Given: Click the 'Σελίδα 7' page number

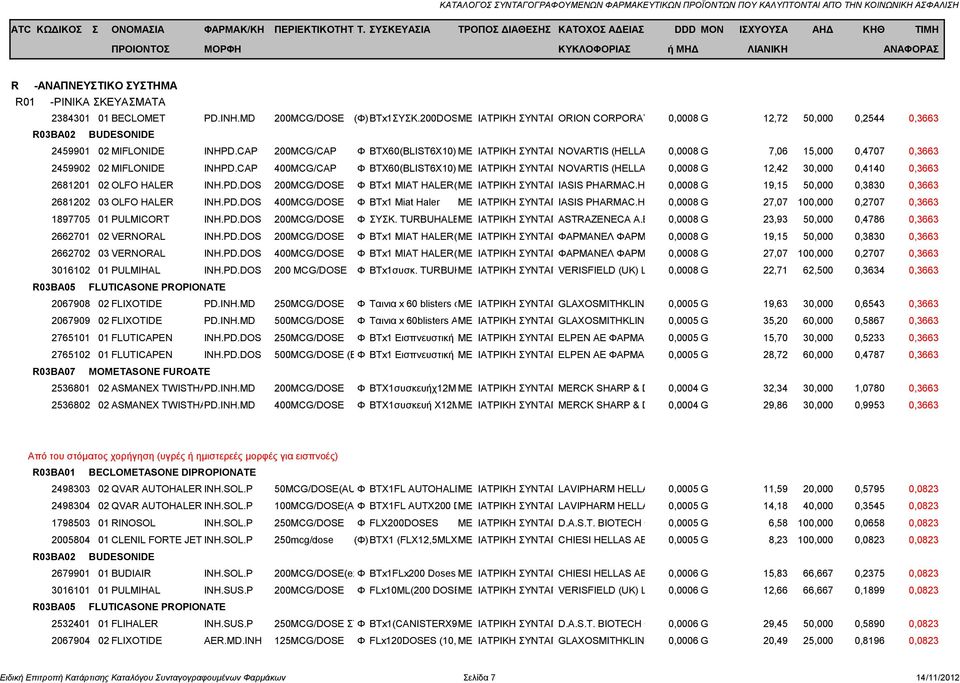Looking at the screenshot, I should click(x=480, y=677).
